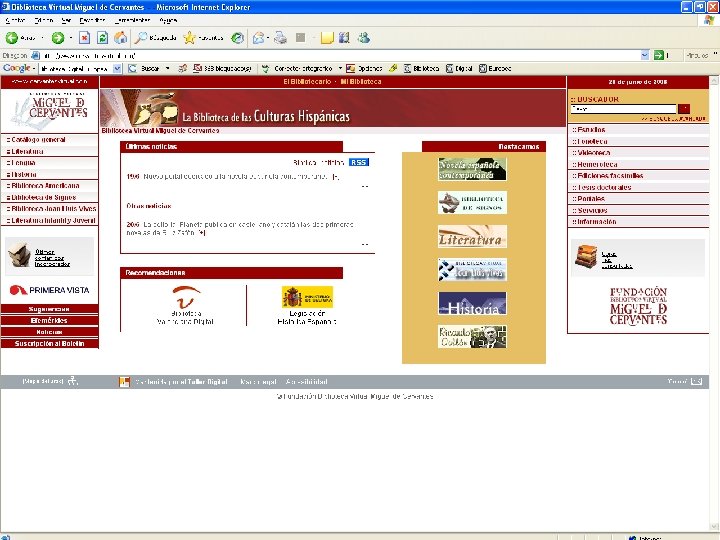Screen dimensions: 720x540
Task: Click the Corrector ortográfico check icon
Action: click(265, 68)
